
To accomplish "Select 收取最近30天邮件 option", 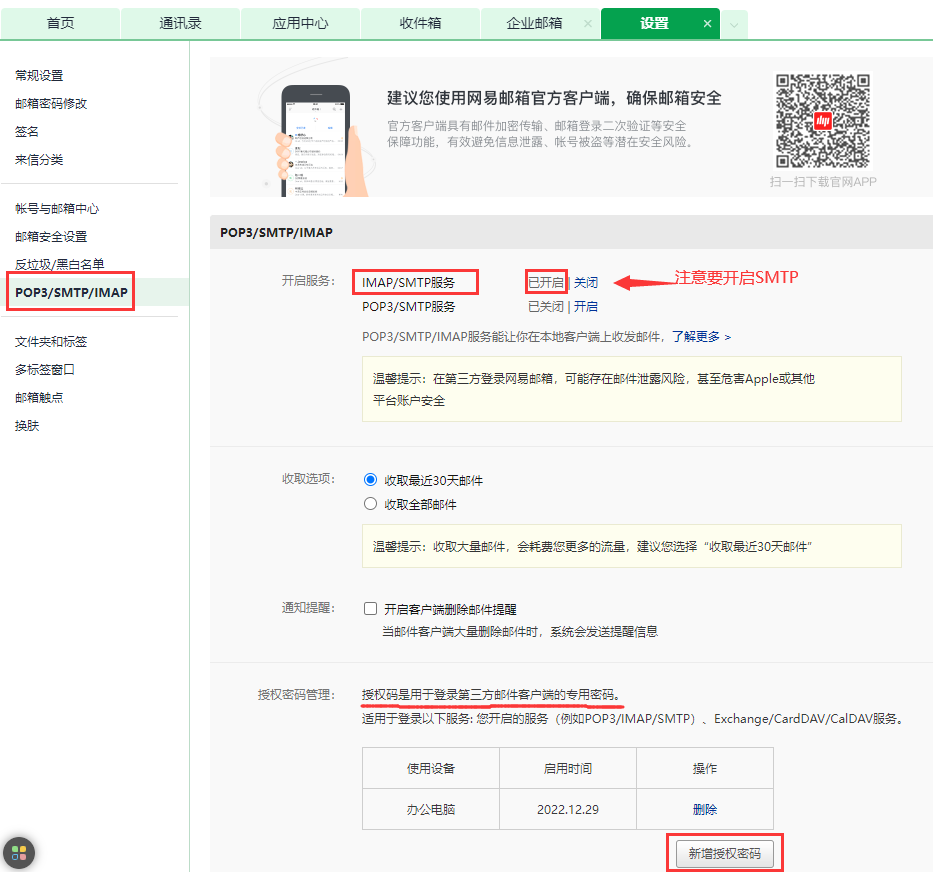I will click(x=370, y=479).
